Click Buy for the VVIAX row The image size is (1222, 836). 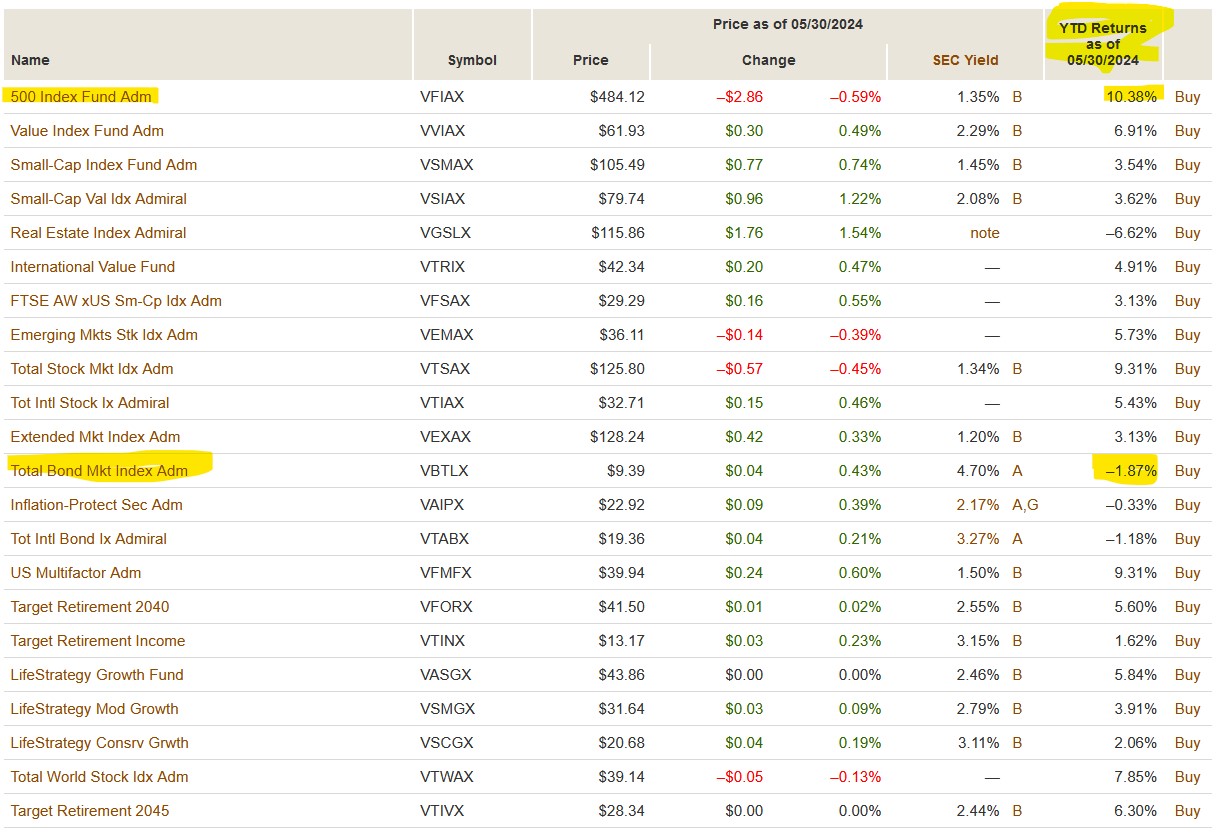tap(1187, 131)
